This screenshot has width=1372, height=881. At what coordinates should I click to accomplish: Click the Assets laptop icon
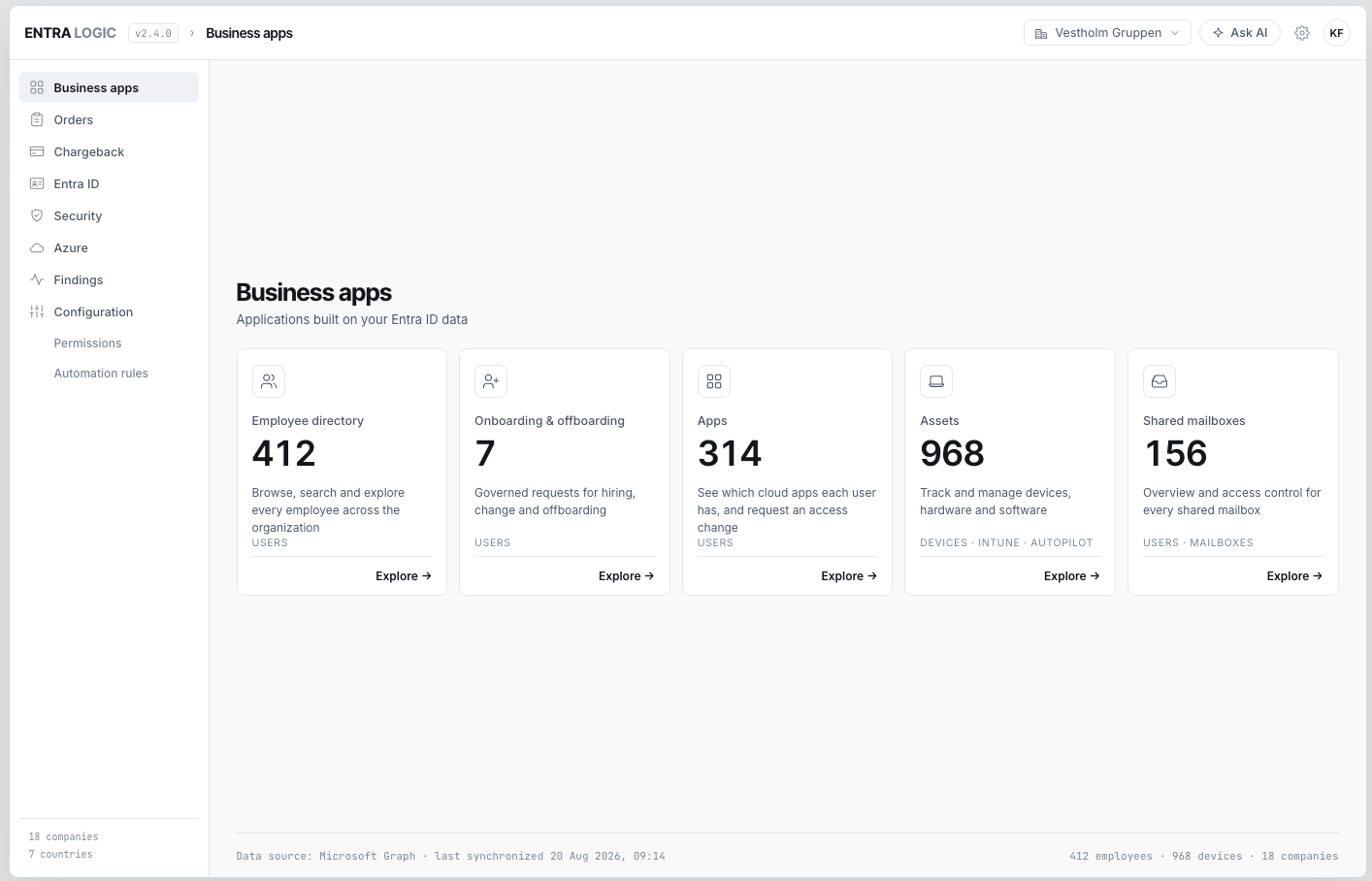[936, 381]
